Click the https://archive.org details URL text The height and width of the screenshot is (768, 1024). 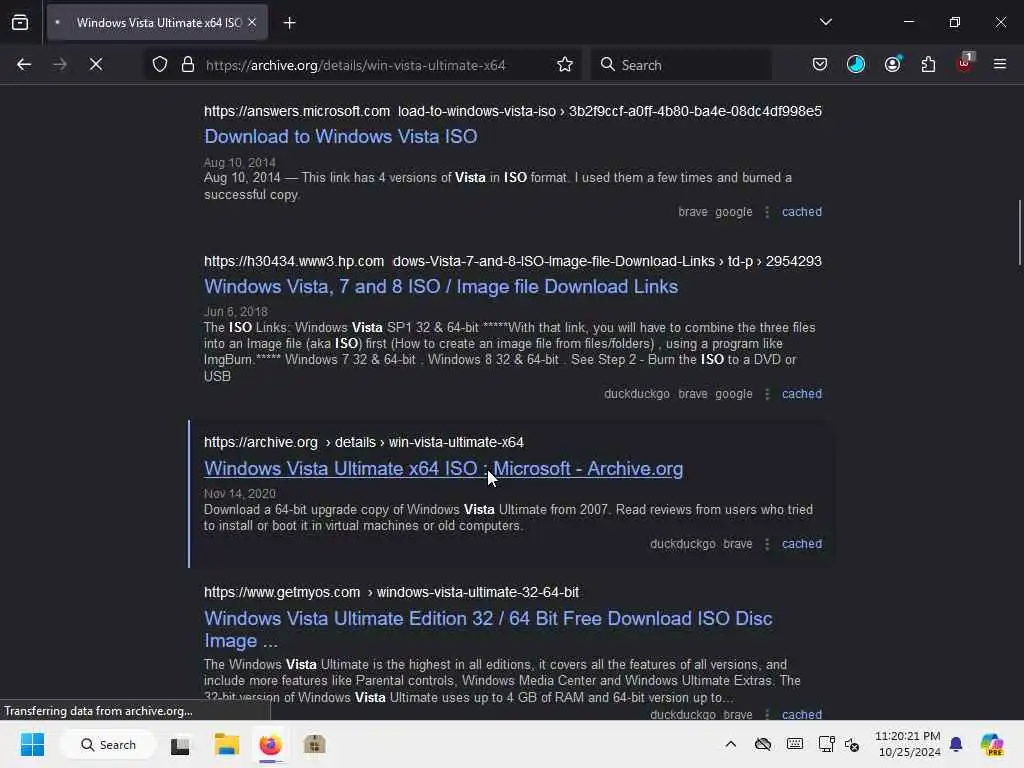click(x=364, y=442)
